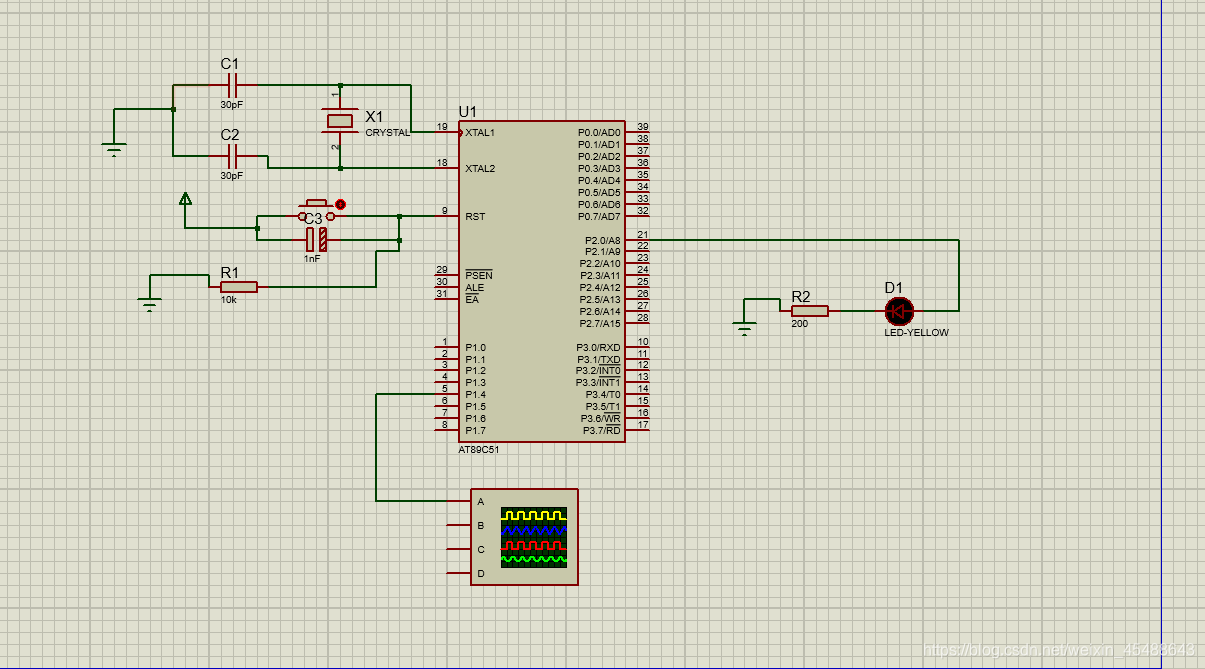The height and width of the screenshot is (669, 1205).
Task: Click the P1.0 pin label
Action: (475, 348)
